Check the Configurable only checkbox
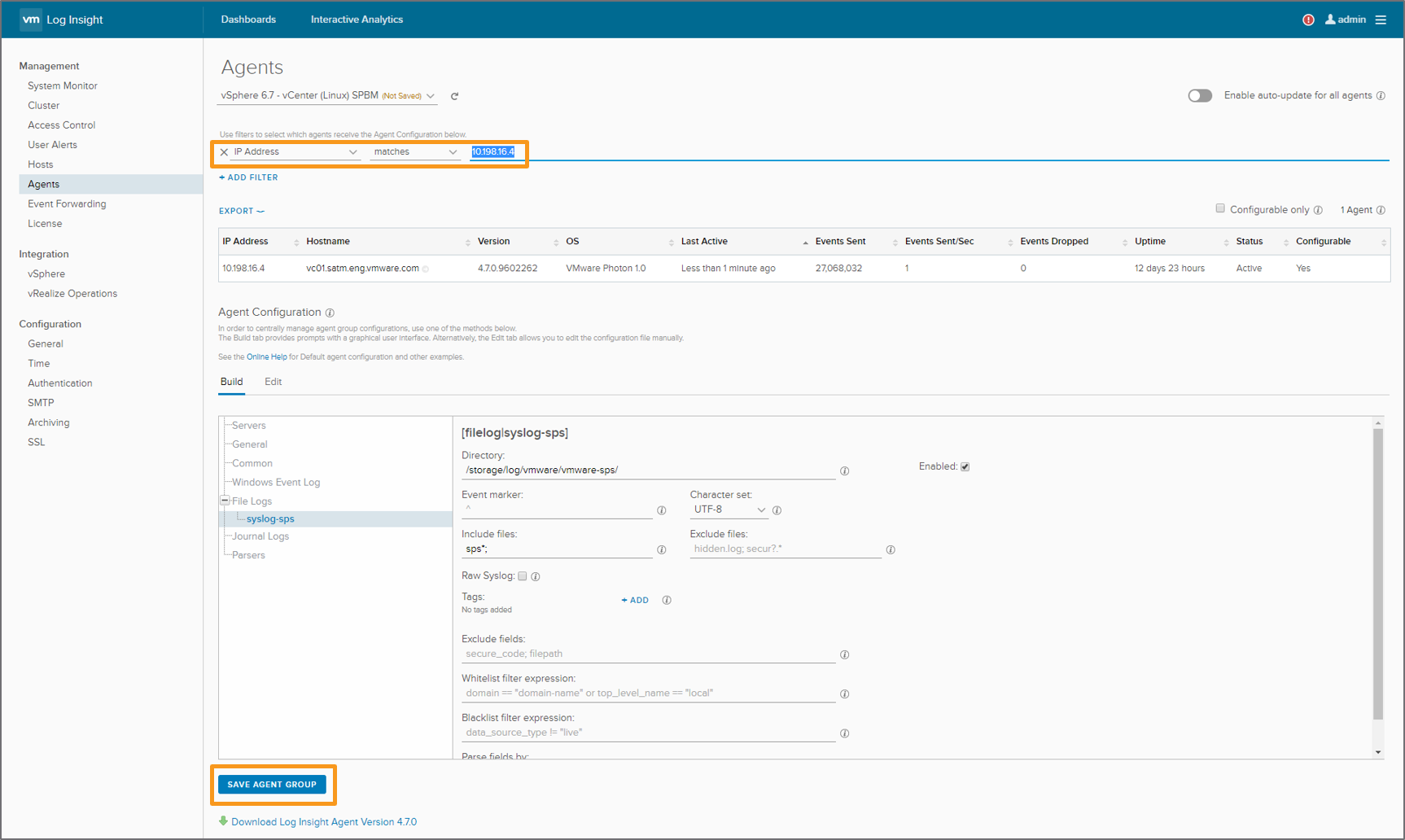This screenshot has width=1405, height=840. click(x=1220, y=208)
